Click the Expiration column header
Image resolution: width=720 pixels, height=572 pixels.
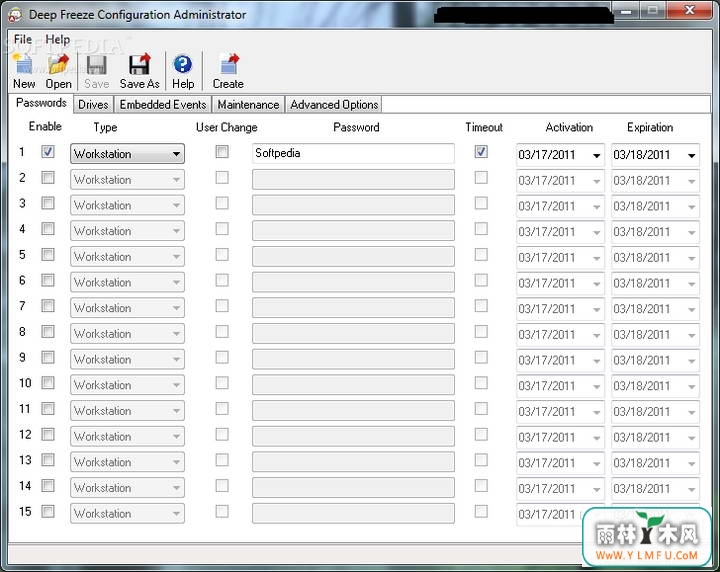point(650,127)
